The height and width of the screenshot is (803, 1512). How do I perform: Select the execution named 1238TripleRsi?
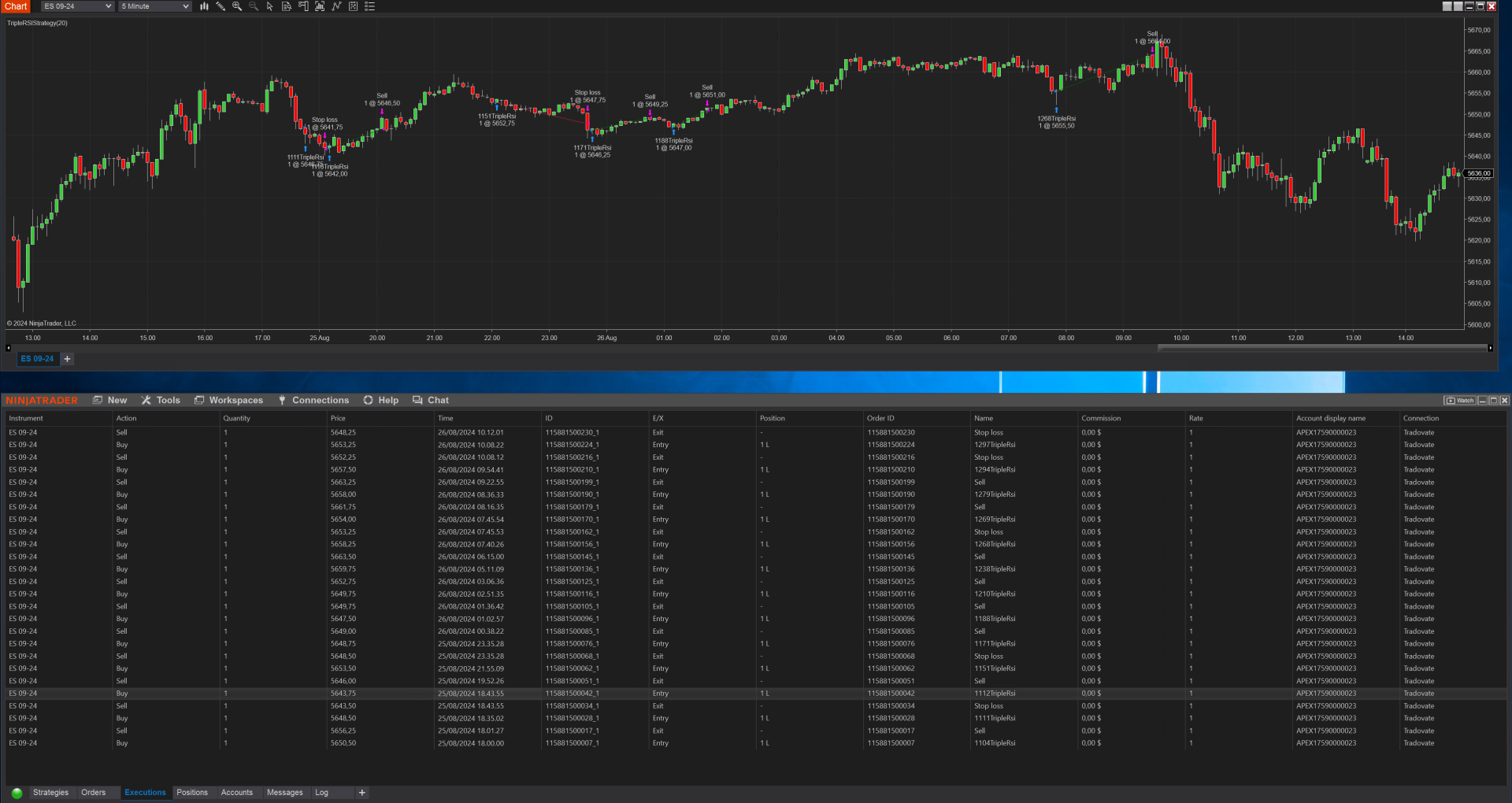pyautogui.click(x=995, y=569)
